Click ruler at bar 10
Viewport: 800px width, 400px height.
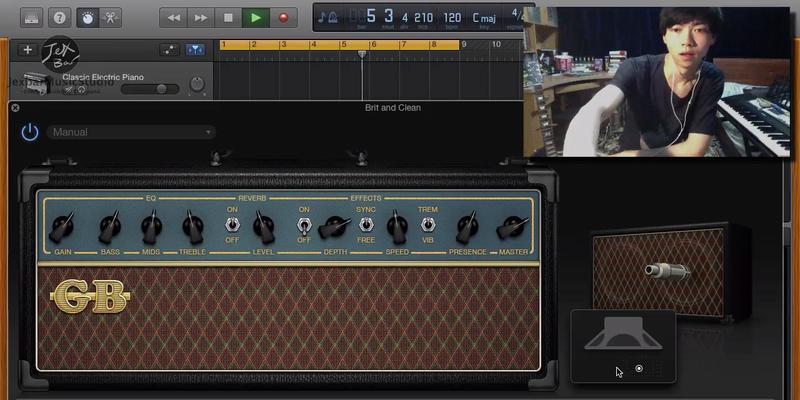tap(496, 44)
